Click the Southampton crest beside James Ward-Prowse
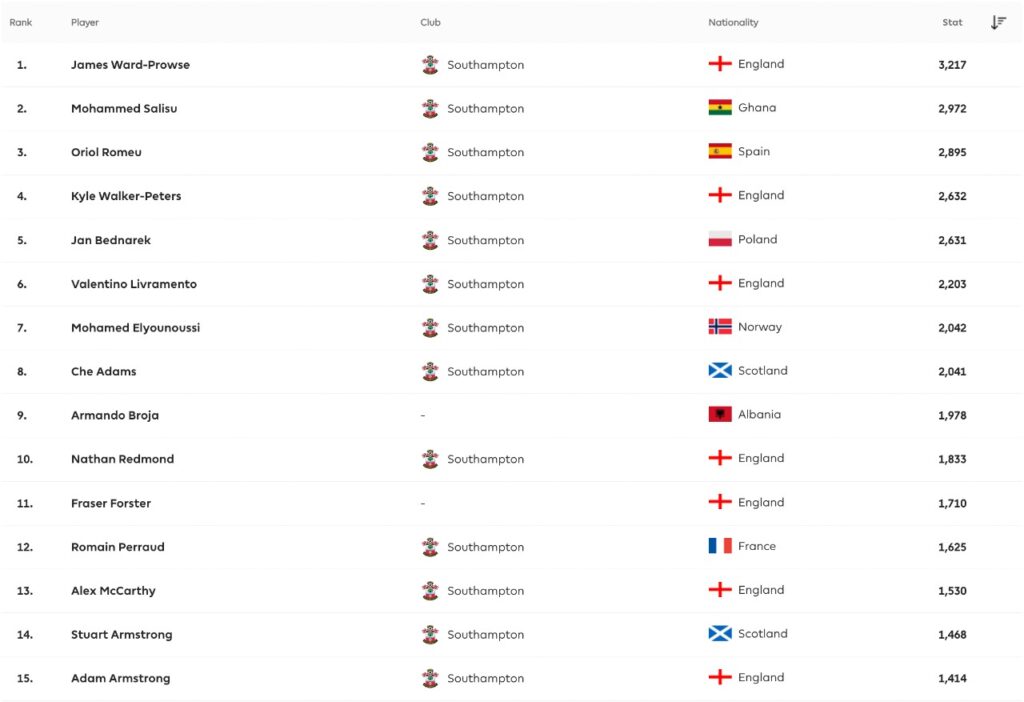1024x702 pixels. (430, 64)
